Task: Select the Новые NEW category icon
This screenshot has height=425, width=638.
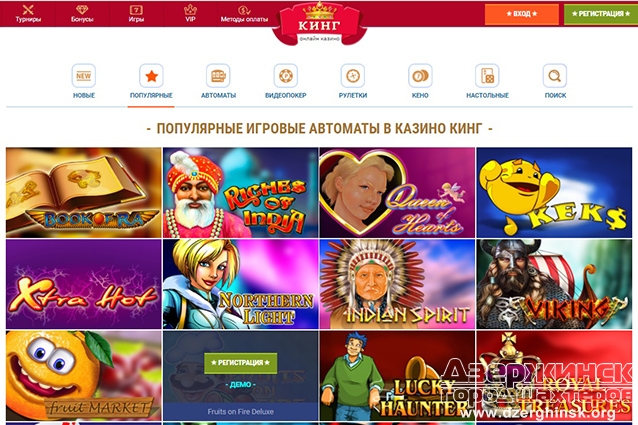Action: coord(84,76)
